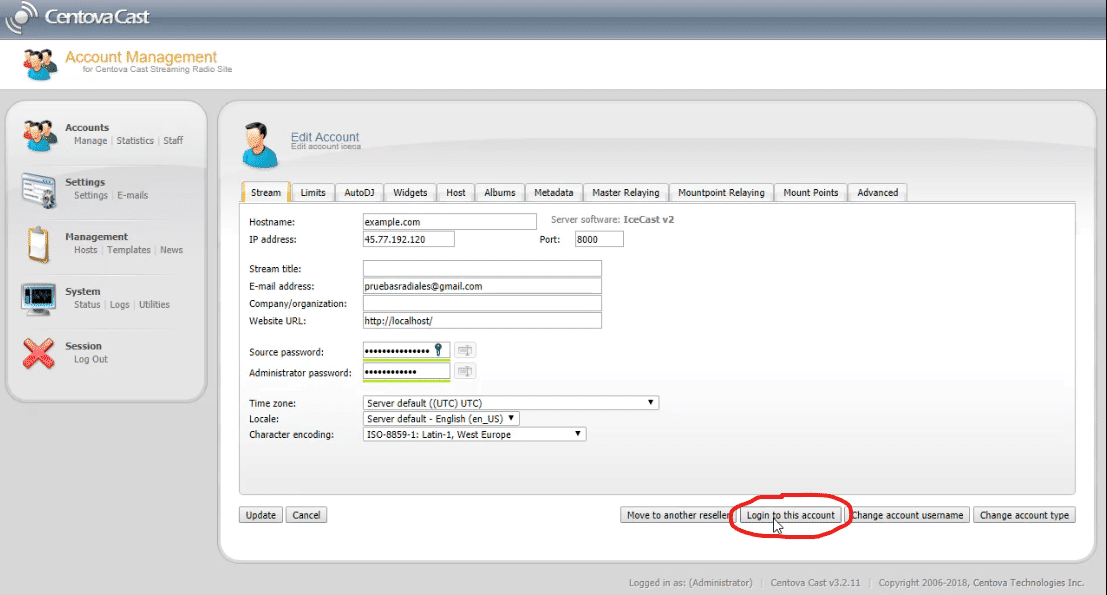Switch to the Stream tab

266,193
